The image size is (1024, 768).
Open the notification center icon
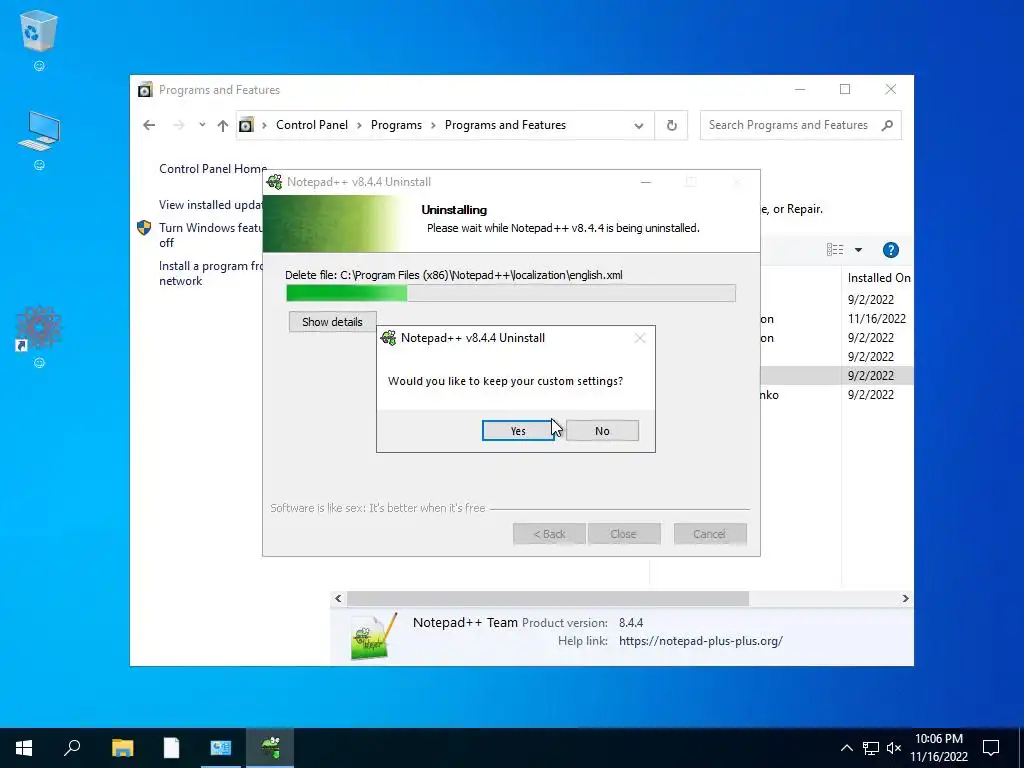click(x=991, y=748)
